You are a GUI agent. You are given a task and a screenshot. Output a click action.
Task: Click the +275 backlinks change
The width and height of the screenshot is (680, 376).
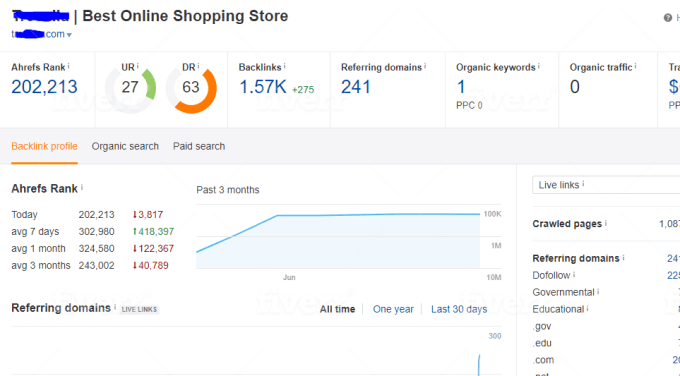click(x=303, y=90)
